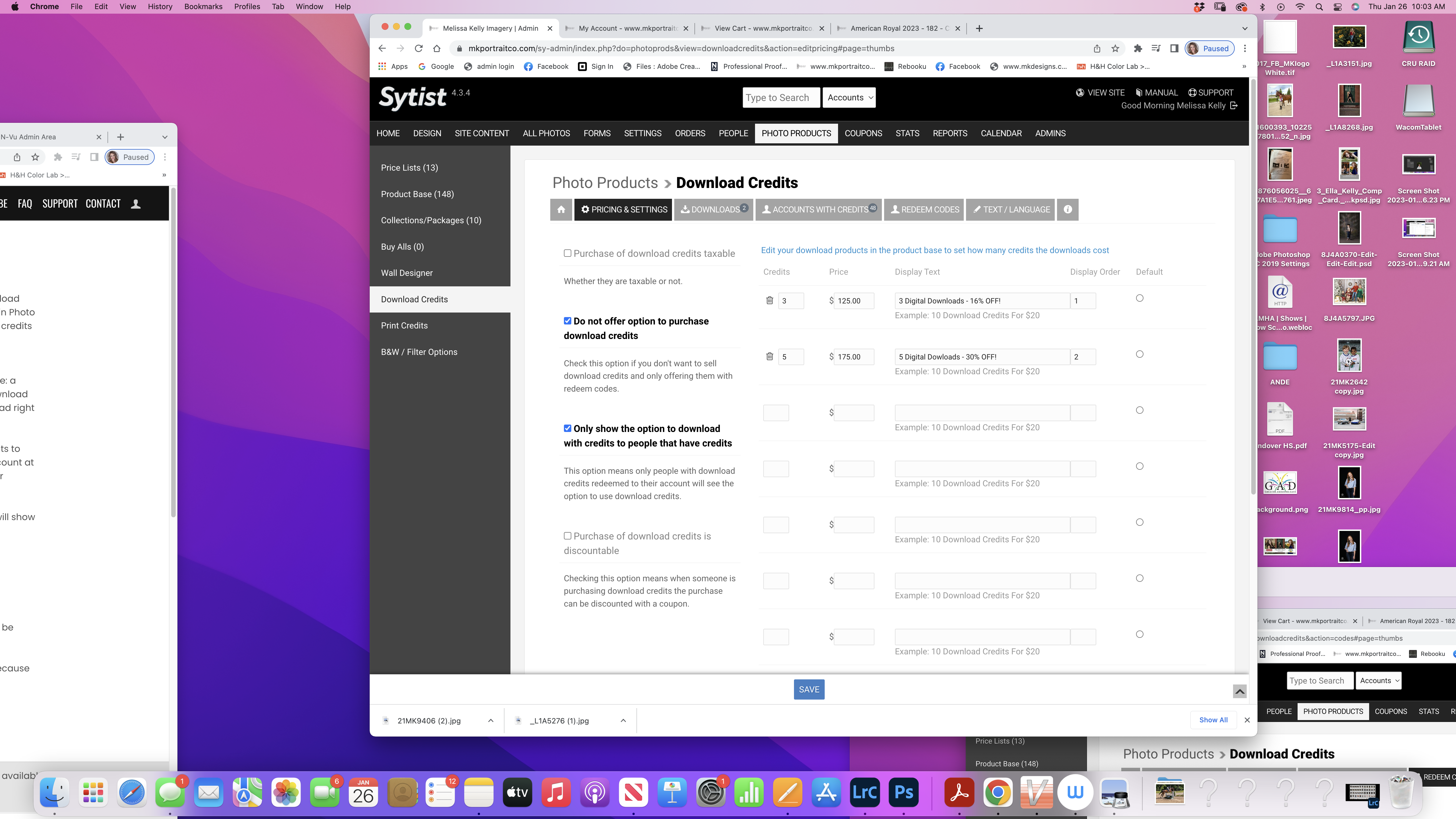The image size is (1456, 819).
Task: Reload the Sytist admin page
Action: pos(418,49)
